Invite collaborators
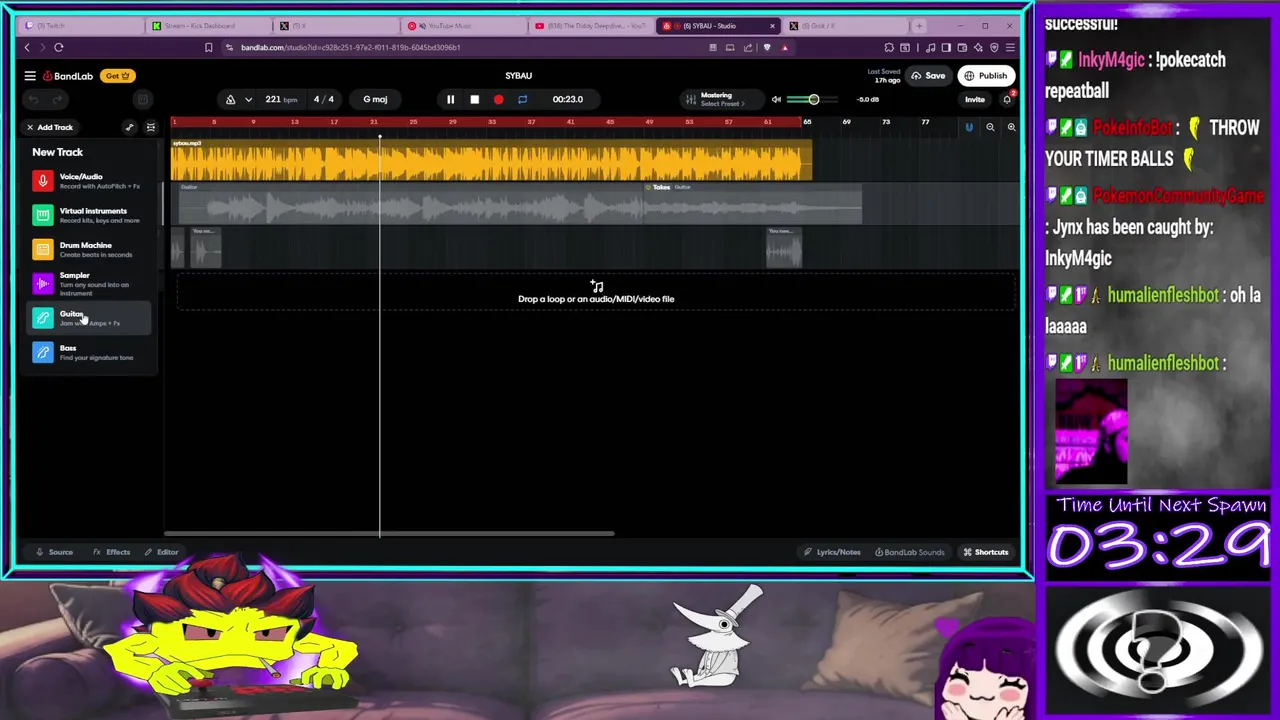Screen dimensions: 1280x720 tap(974, 99)
